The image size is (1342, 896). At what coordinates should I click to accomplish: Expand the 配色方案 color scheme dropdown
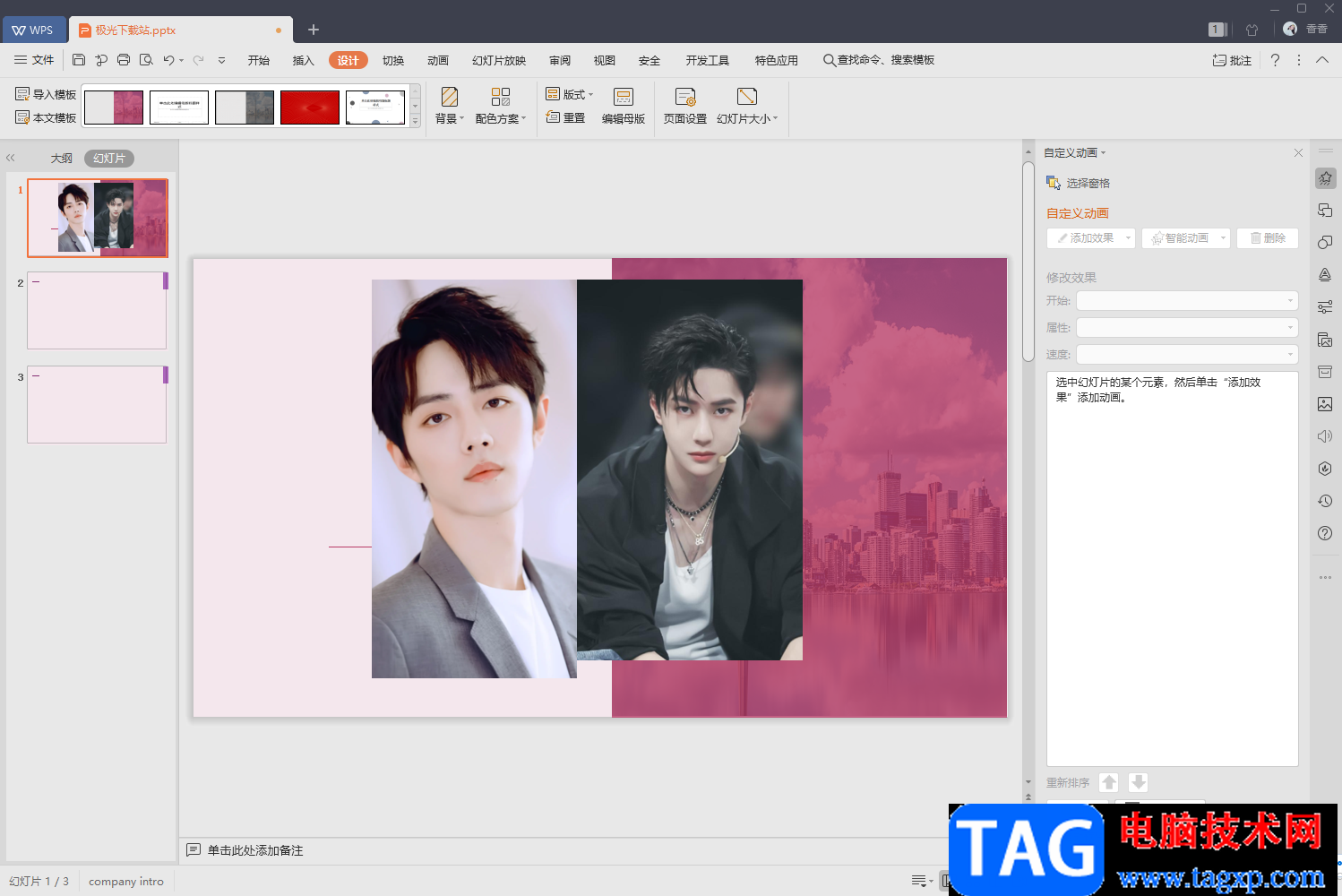(500, 106)
